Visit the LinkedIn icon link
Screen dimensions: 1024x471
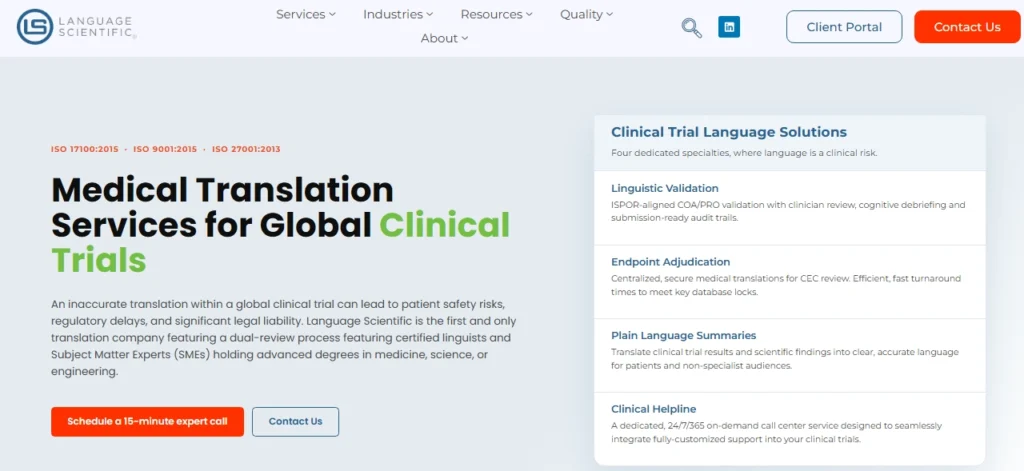[x=729, y=27]
